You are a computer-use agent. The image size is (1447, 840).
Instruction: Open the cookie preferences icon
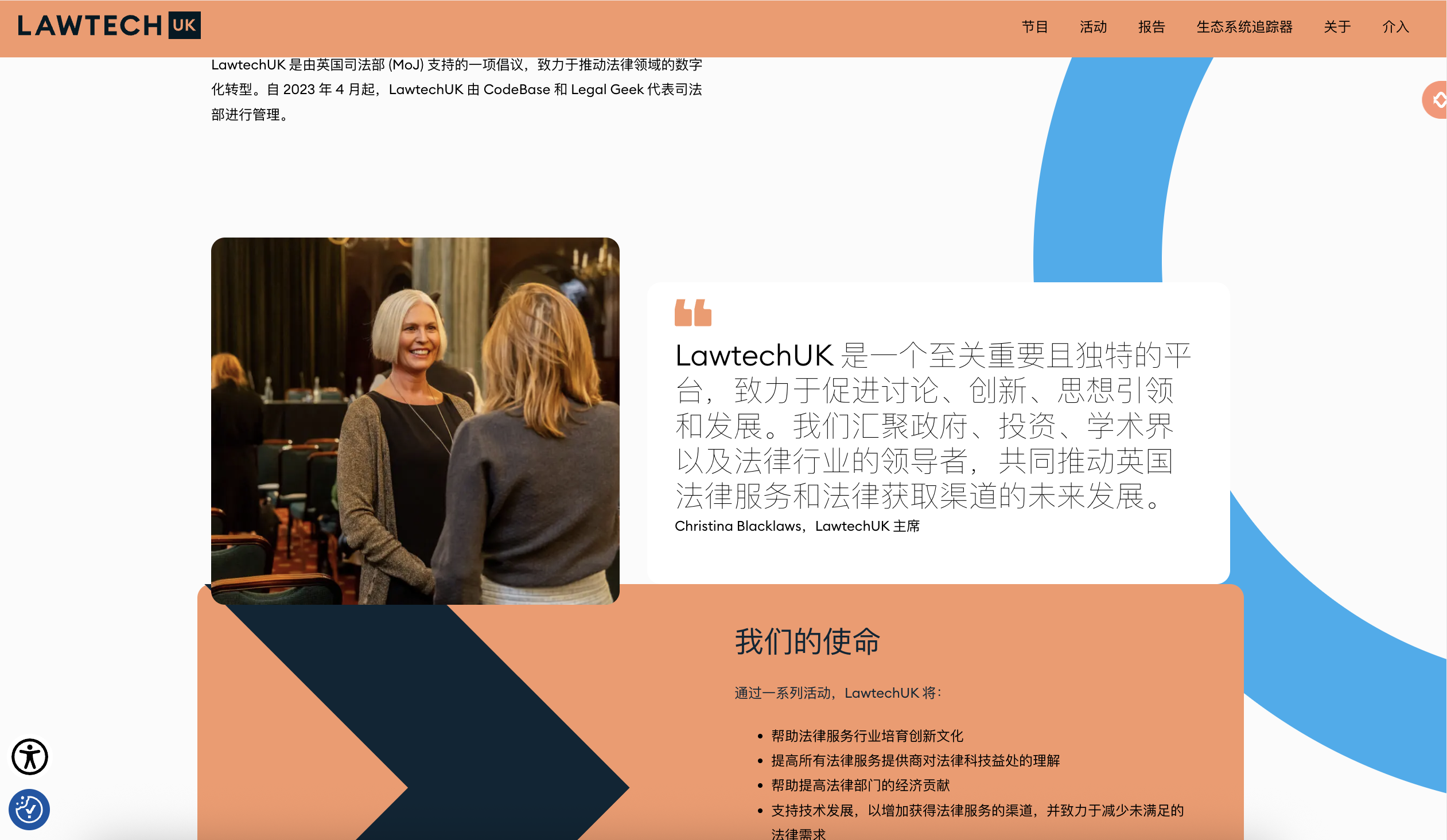pos(29,810)
